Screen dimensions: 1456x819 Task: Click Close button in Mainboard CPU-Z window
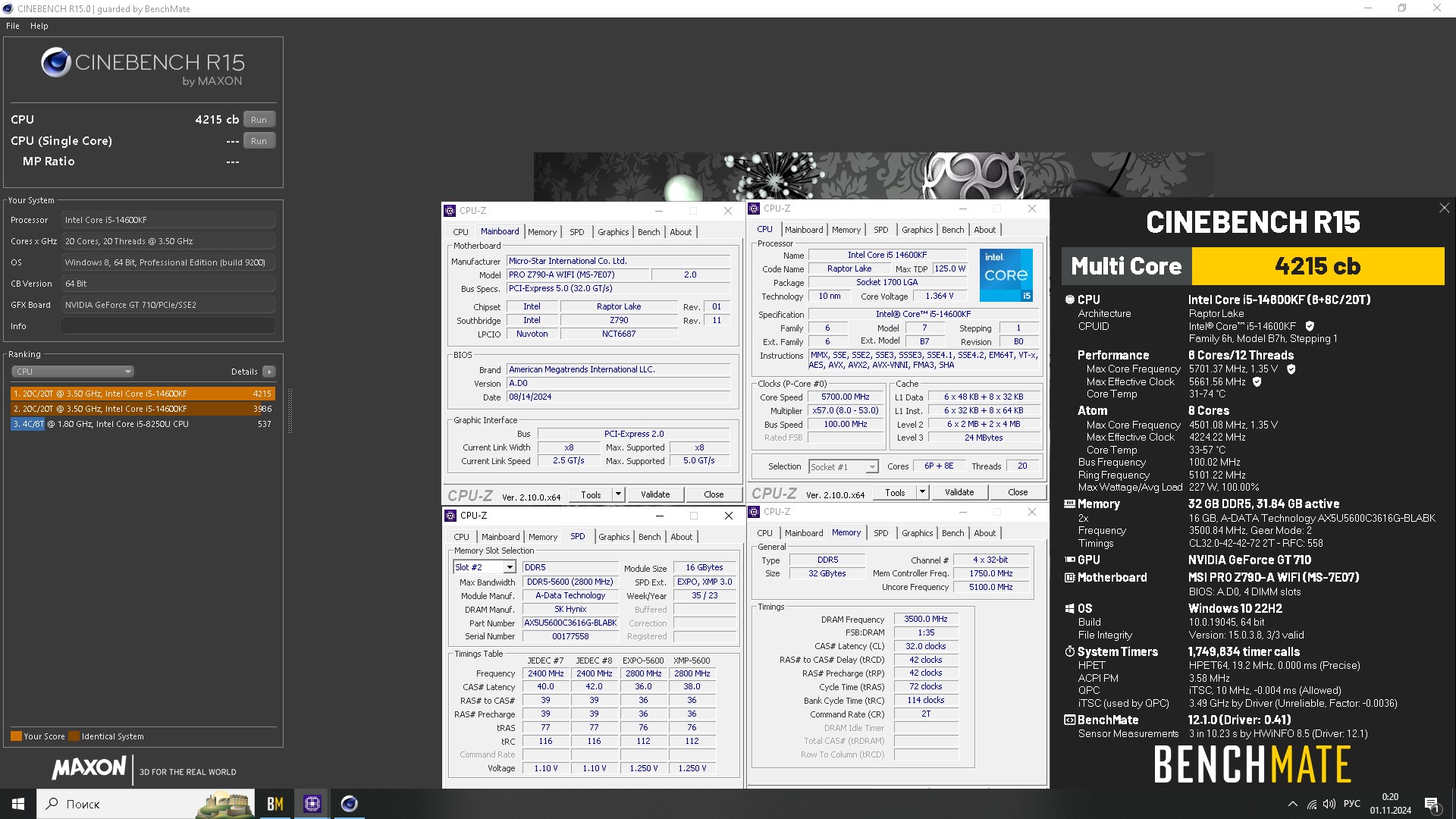(714, 494)
